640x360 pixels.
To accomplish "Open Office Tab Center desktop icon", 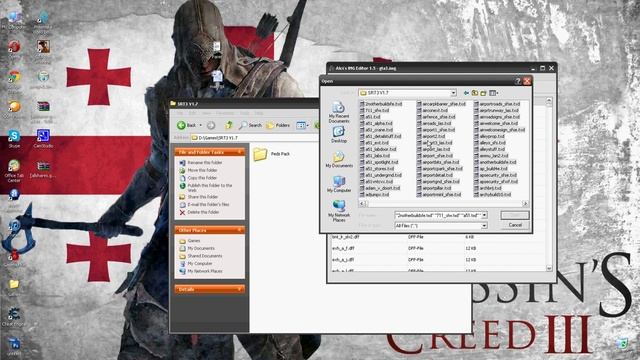I will 14,170.
